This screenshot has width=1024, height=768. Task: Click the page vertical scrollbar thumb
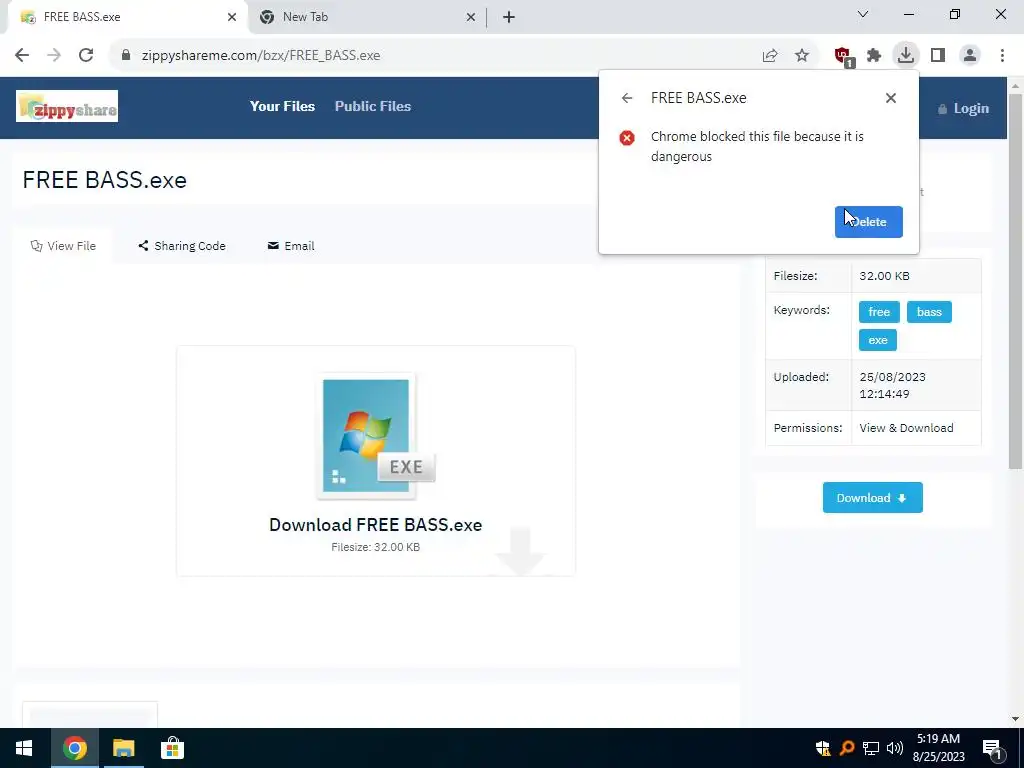[1015, 281]
